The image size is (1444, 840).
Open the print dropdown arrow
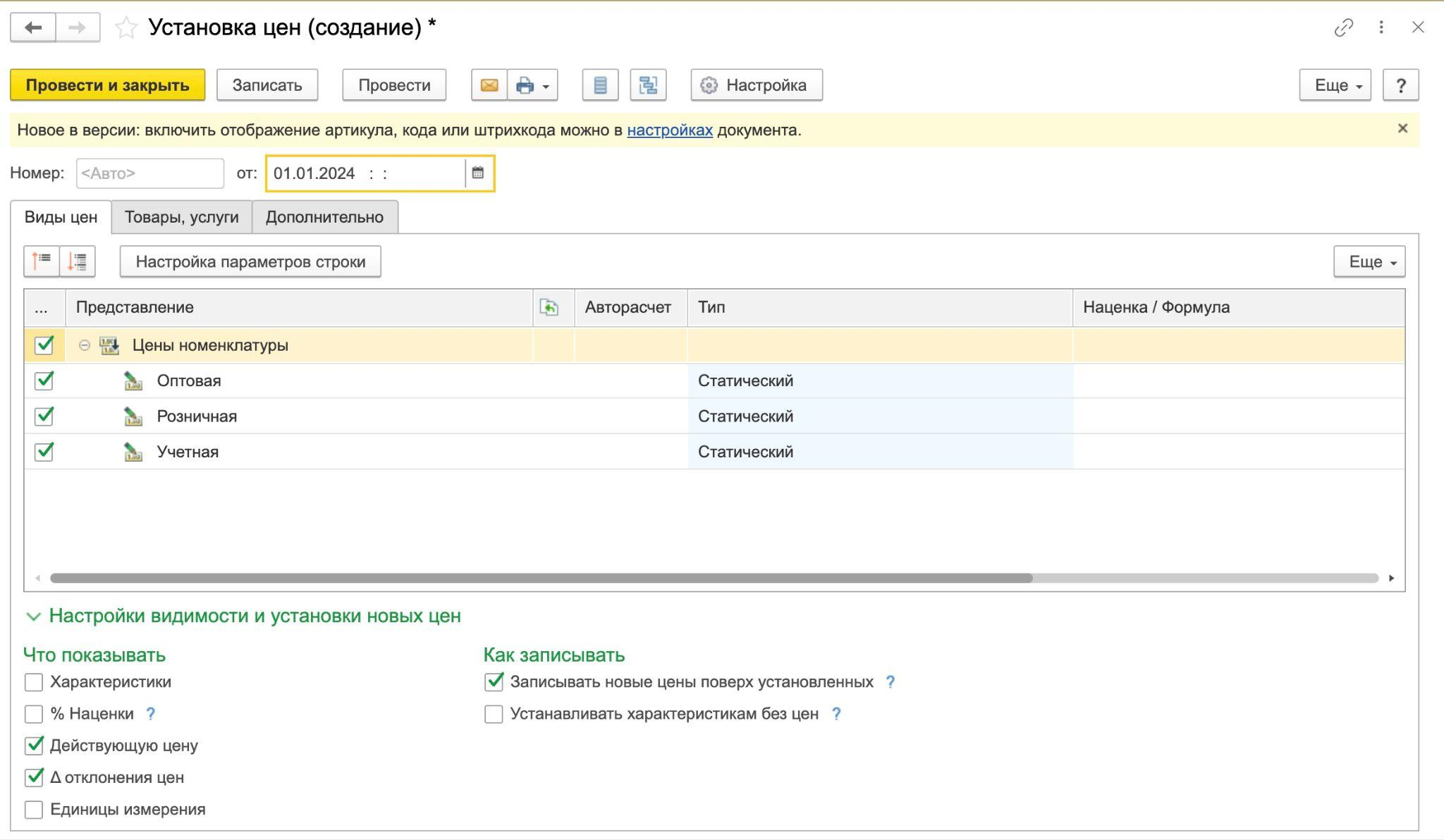click(x=546, y=86)
